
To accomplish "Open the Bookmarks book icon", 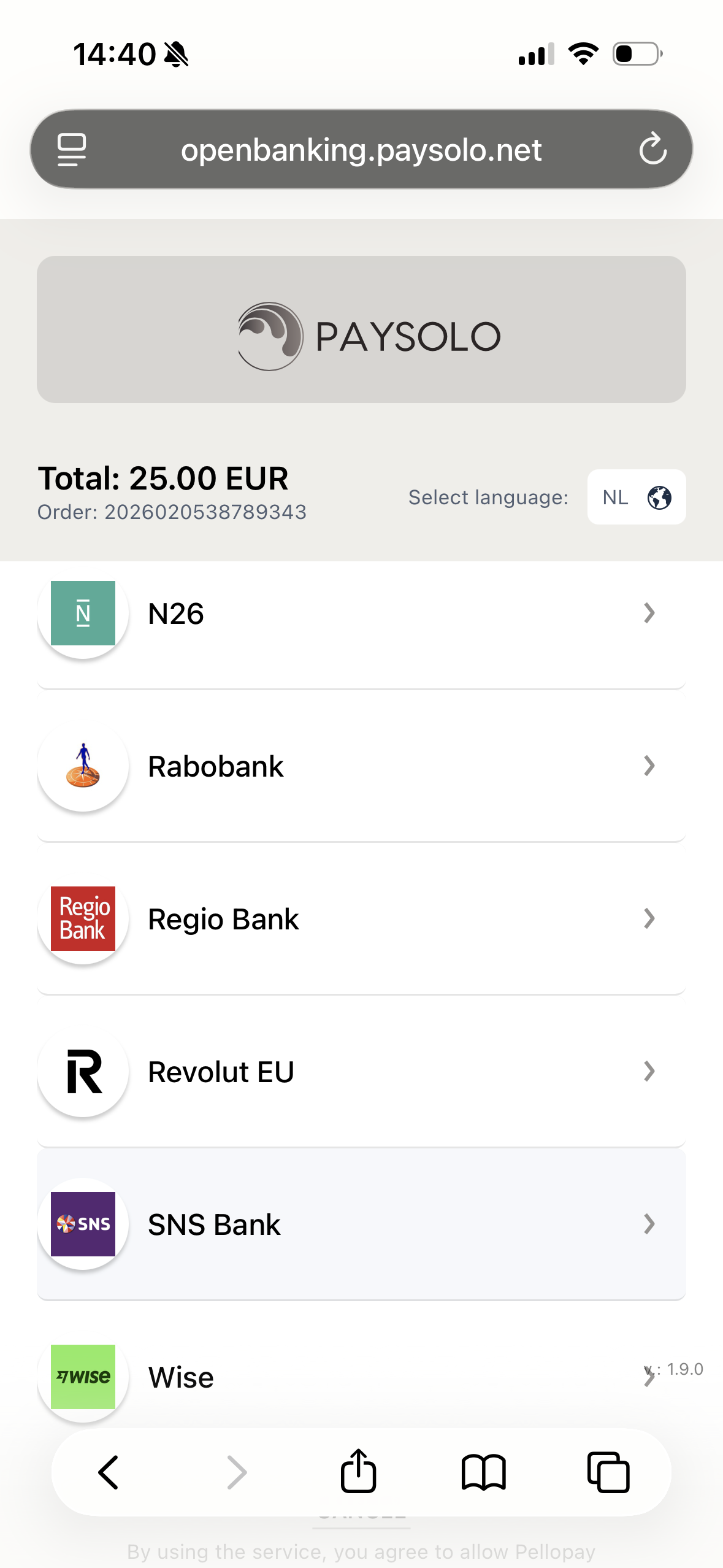I will click(483, 1472).
